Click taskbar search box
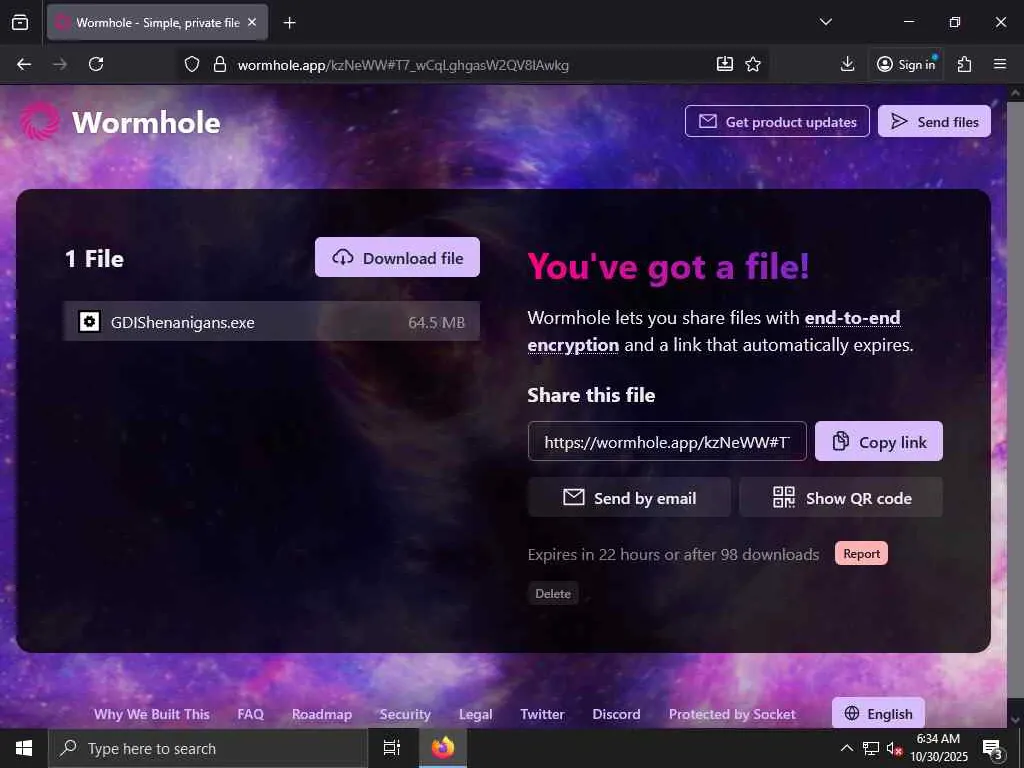1024x768 pixels. 208,748
